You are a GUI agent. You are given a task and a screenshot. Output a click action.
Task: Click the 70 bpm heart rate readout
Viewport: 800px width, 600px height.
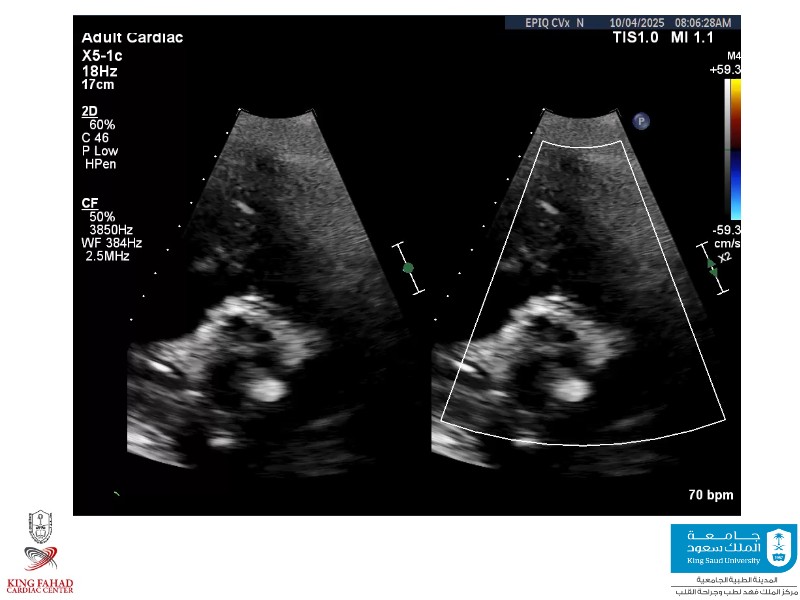[x=711, y=495]
